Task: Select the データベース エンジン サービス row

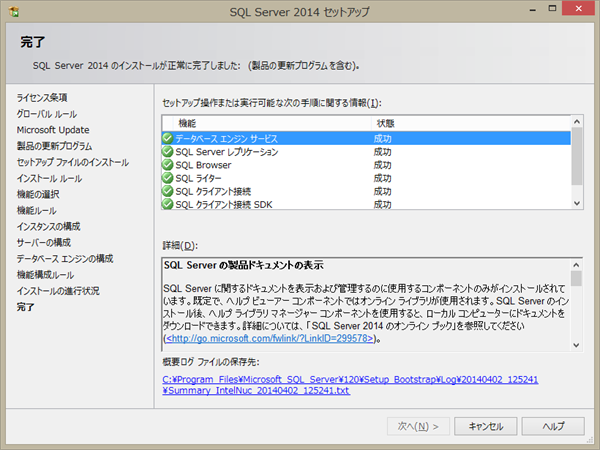Action: click(366, 138)
